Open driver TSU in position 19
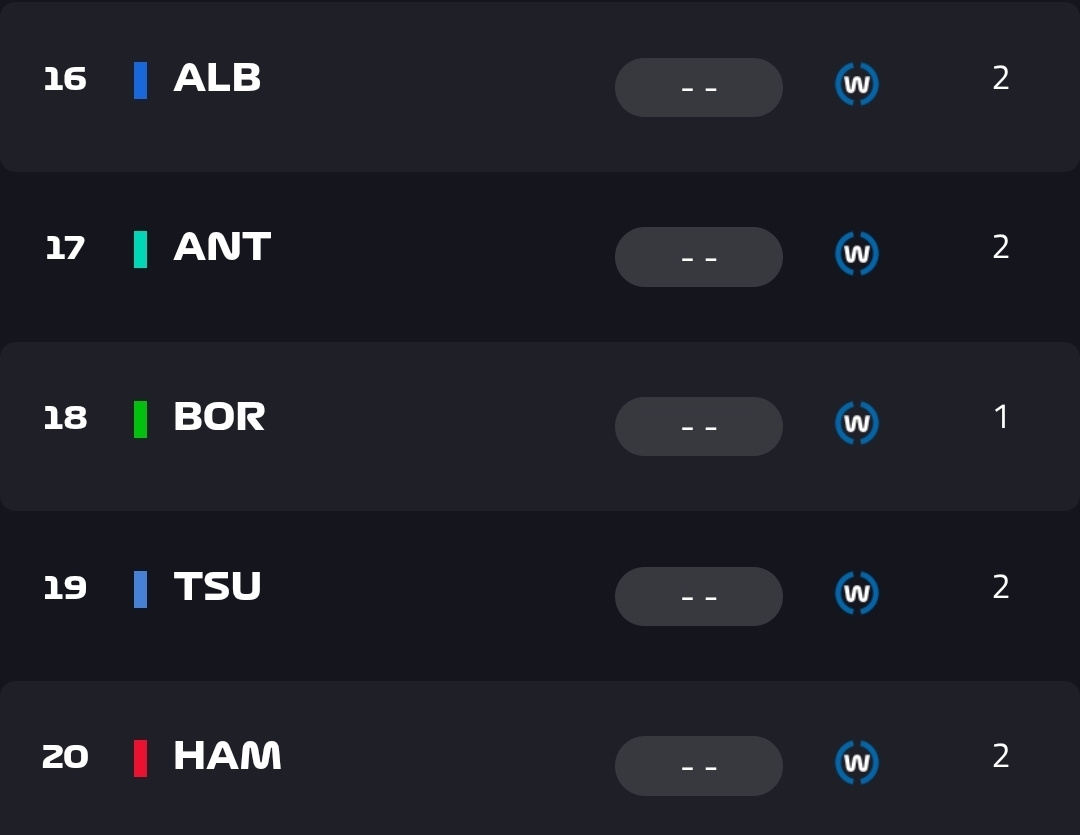Image resolution: width=1080 pixels, height=835 pixels. click(x=217, y=587)
